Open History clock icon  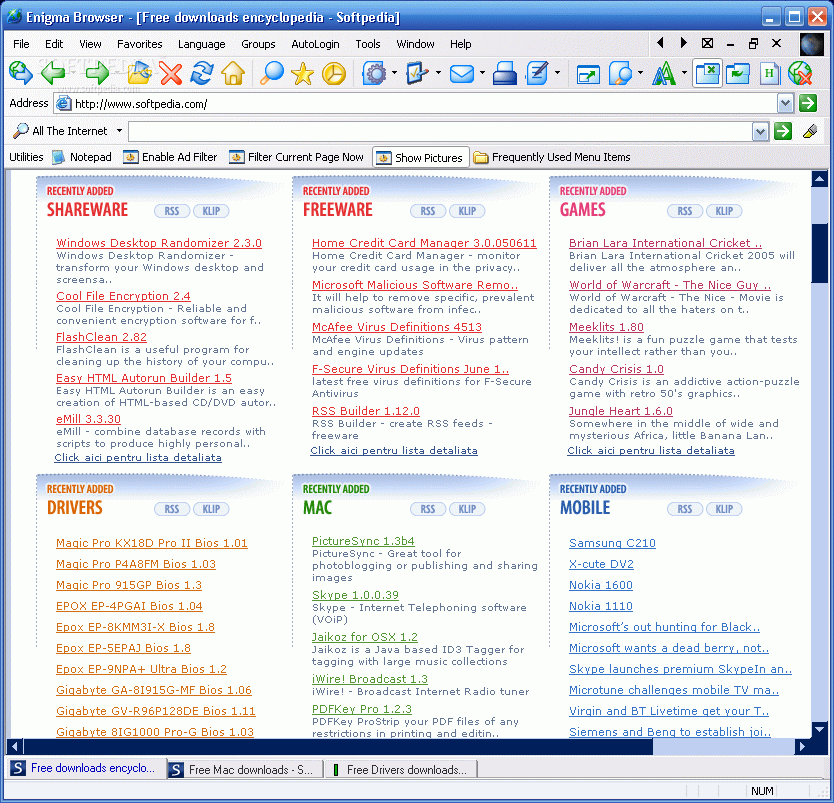tap(333, 73)
